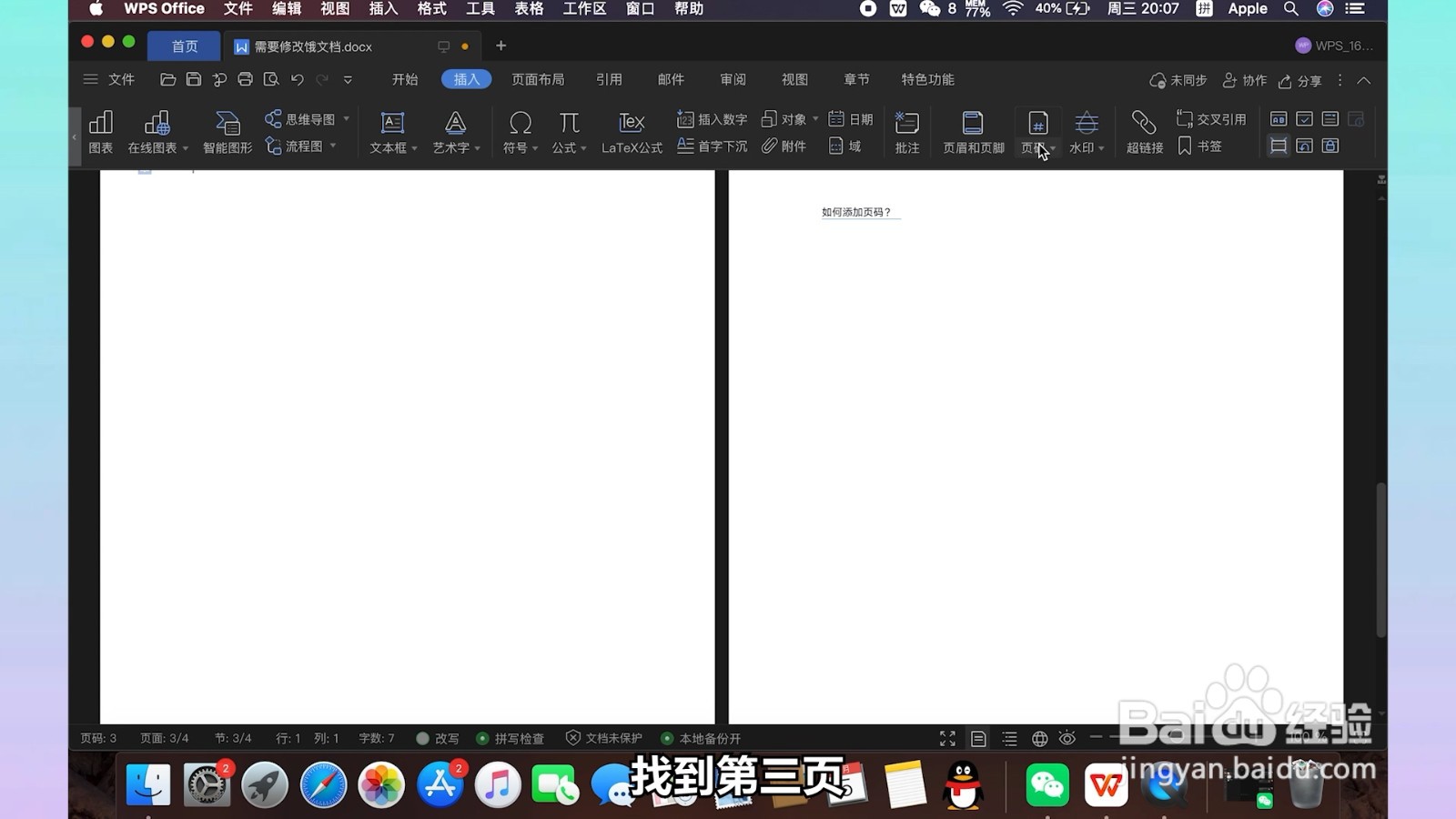Open the 工具 menu in menu bar
The width and height of the screenshot is (1456, 819).
point(480,9)
